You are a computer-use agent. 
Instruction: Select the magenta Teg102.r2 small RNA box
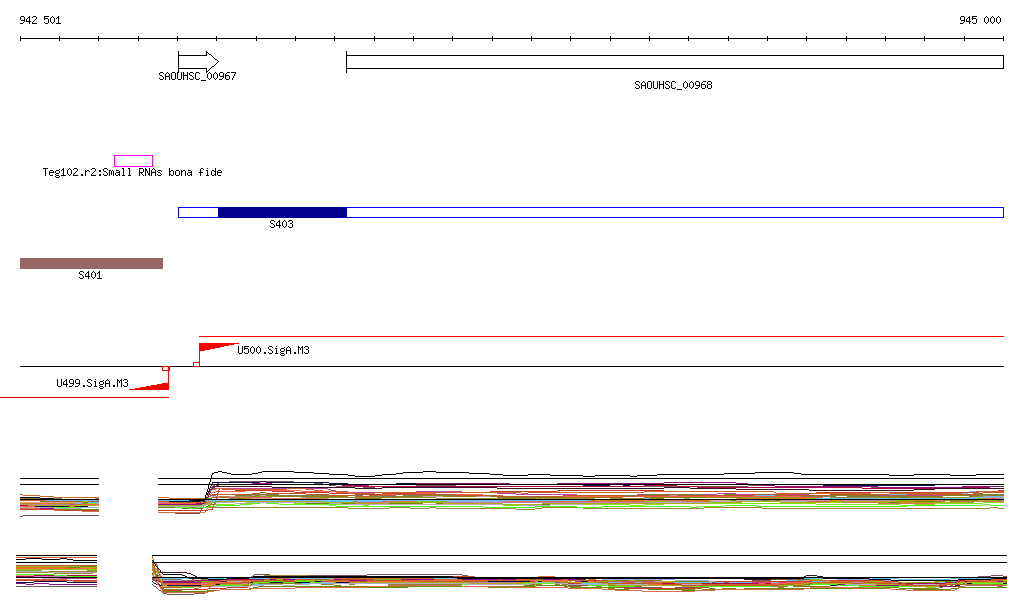point(133,161)
